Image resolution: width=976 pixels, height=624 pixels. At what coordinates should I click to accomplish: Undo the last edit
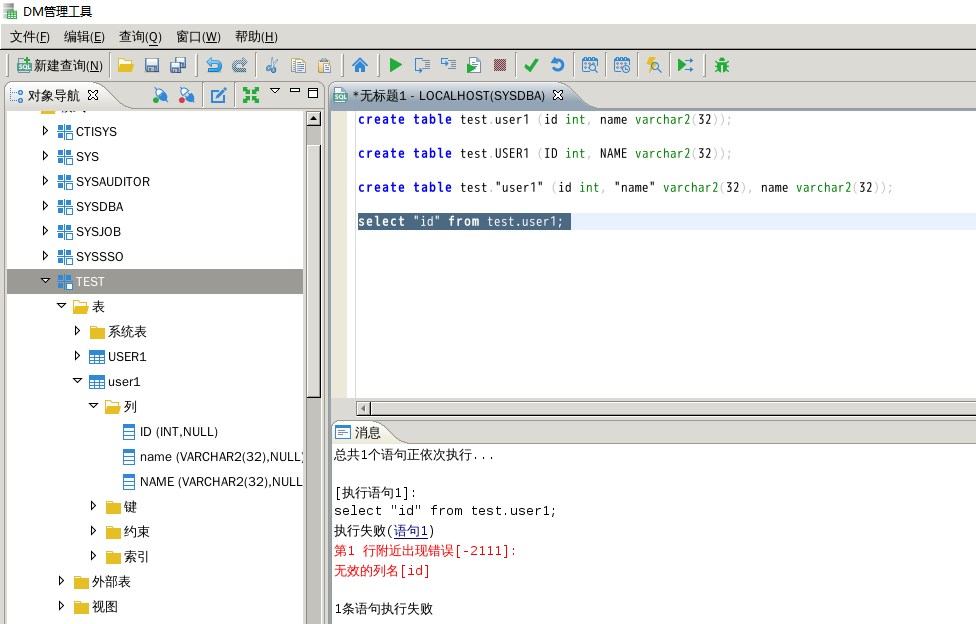(x=214, y=65)
